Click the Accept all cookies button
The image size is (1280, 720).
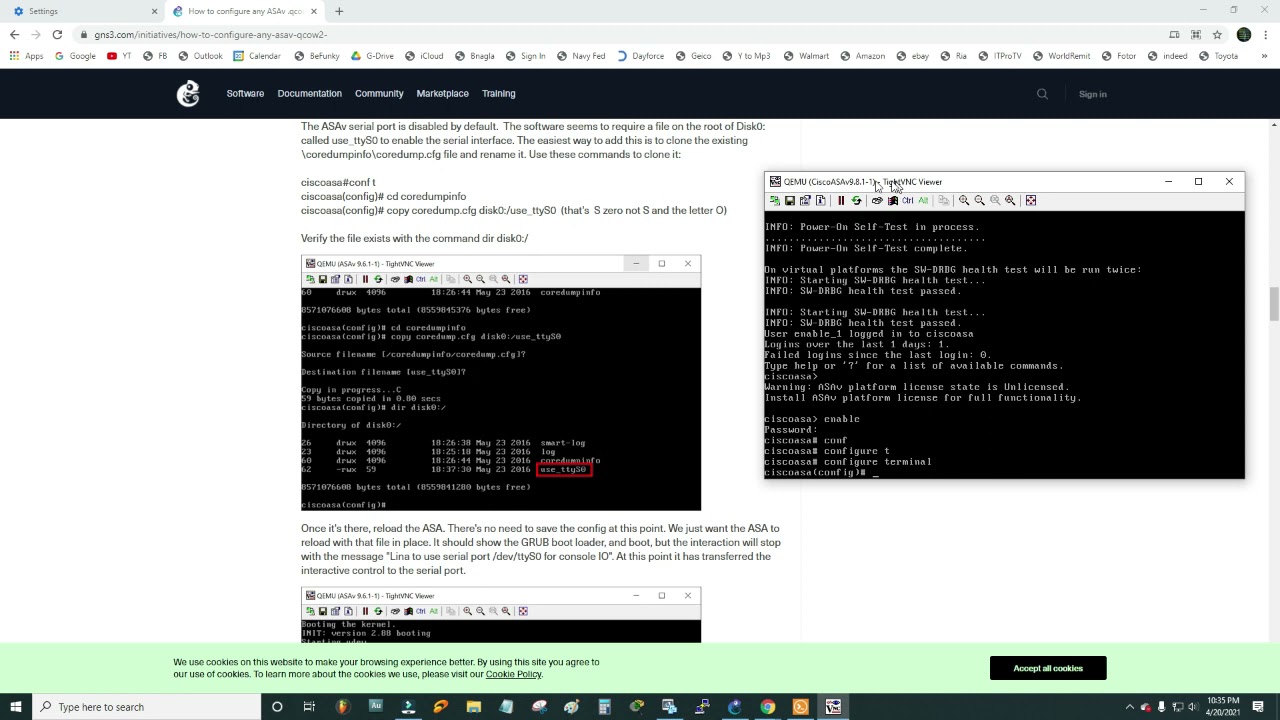(x=1048, y=668)
